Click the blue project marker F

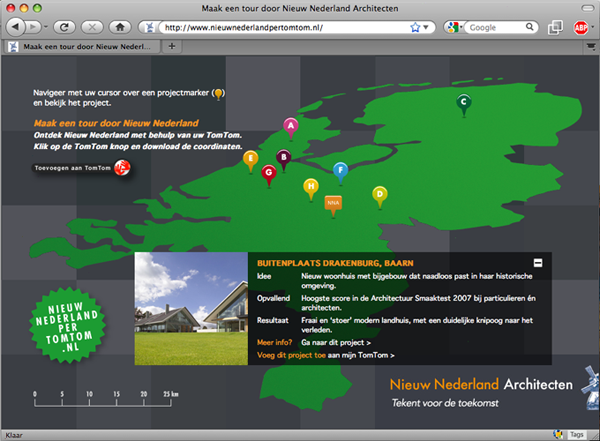(340, 170)
